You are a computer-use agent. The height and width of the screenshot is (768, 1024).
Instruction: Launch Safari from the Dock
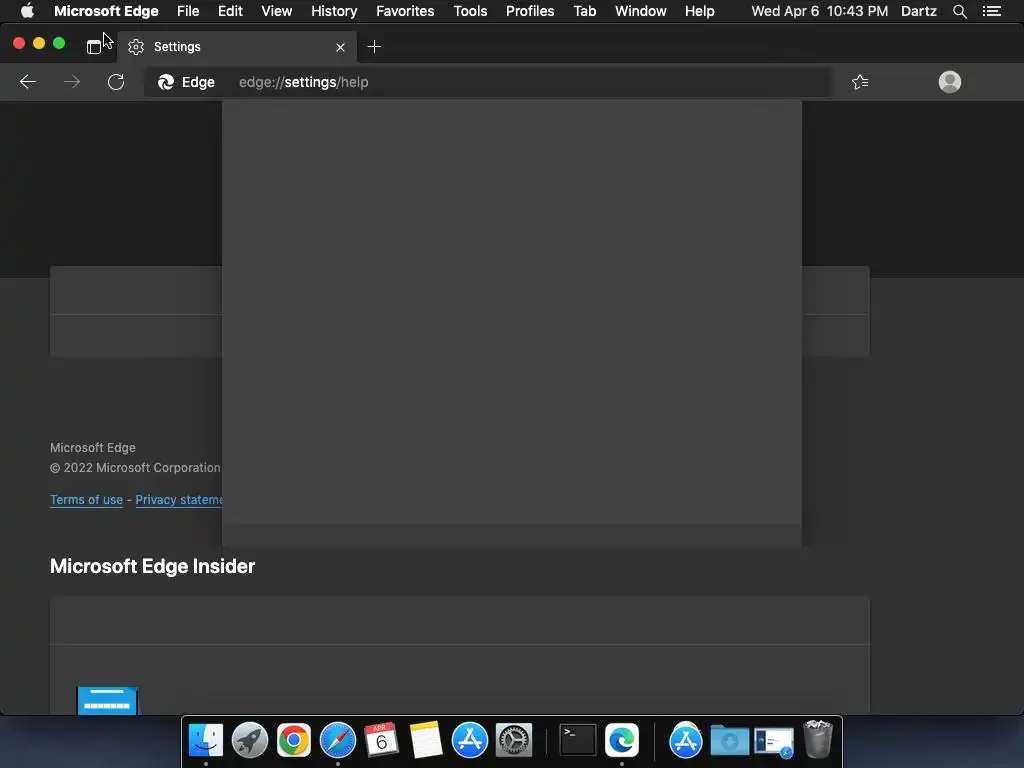click(x=338, y=741)
